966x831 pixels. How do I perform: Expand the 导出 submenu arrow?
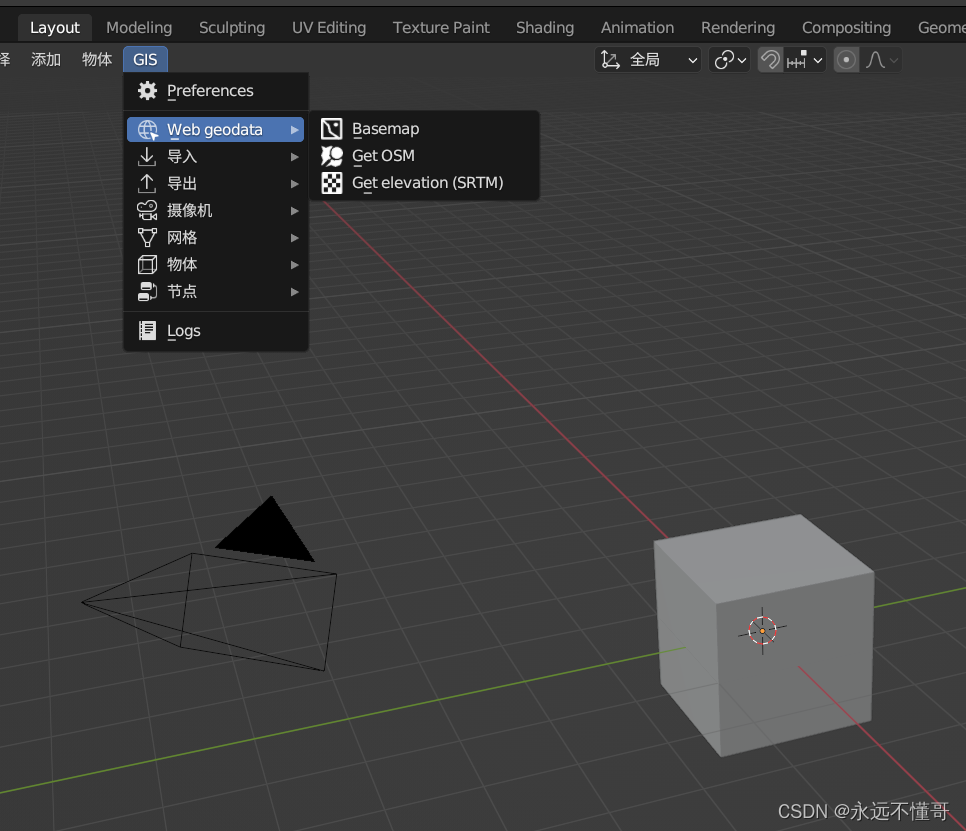tap(294, 184)
